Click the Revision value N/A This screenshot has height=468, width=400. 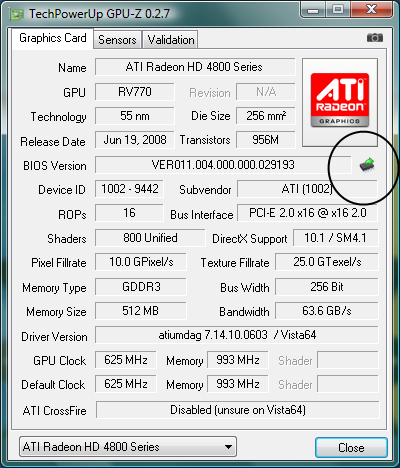pos(266,92)
